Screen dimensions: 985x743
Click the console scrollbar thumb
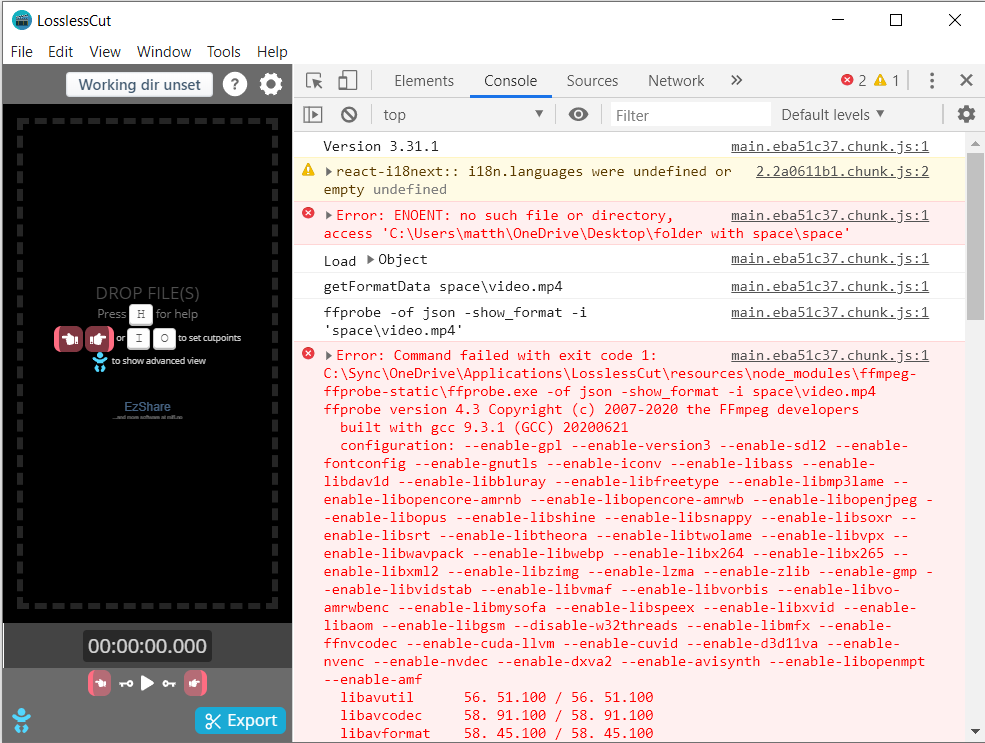point(975,236)
